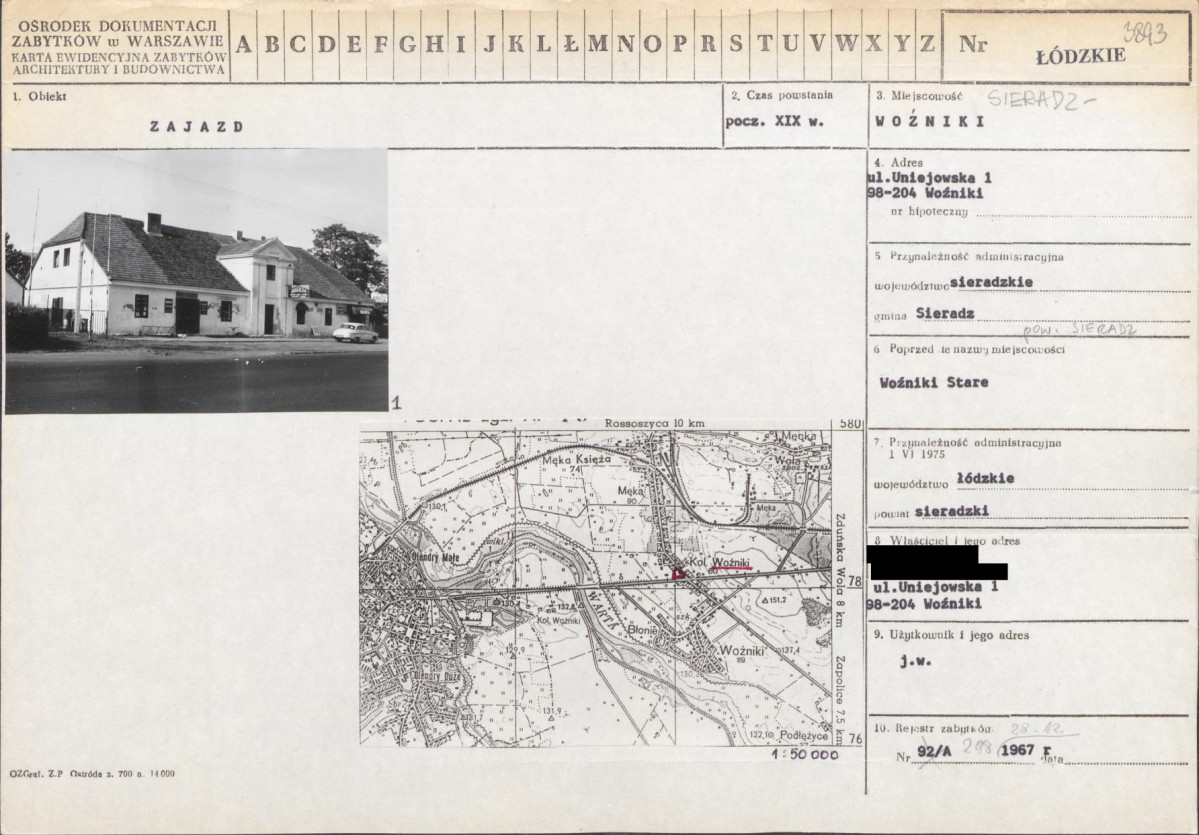Click the 'OŚRODEK DOKUMENTACJI' heading line

(118, 26)
